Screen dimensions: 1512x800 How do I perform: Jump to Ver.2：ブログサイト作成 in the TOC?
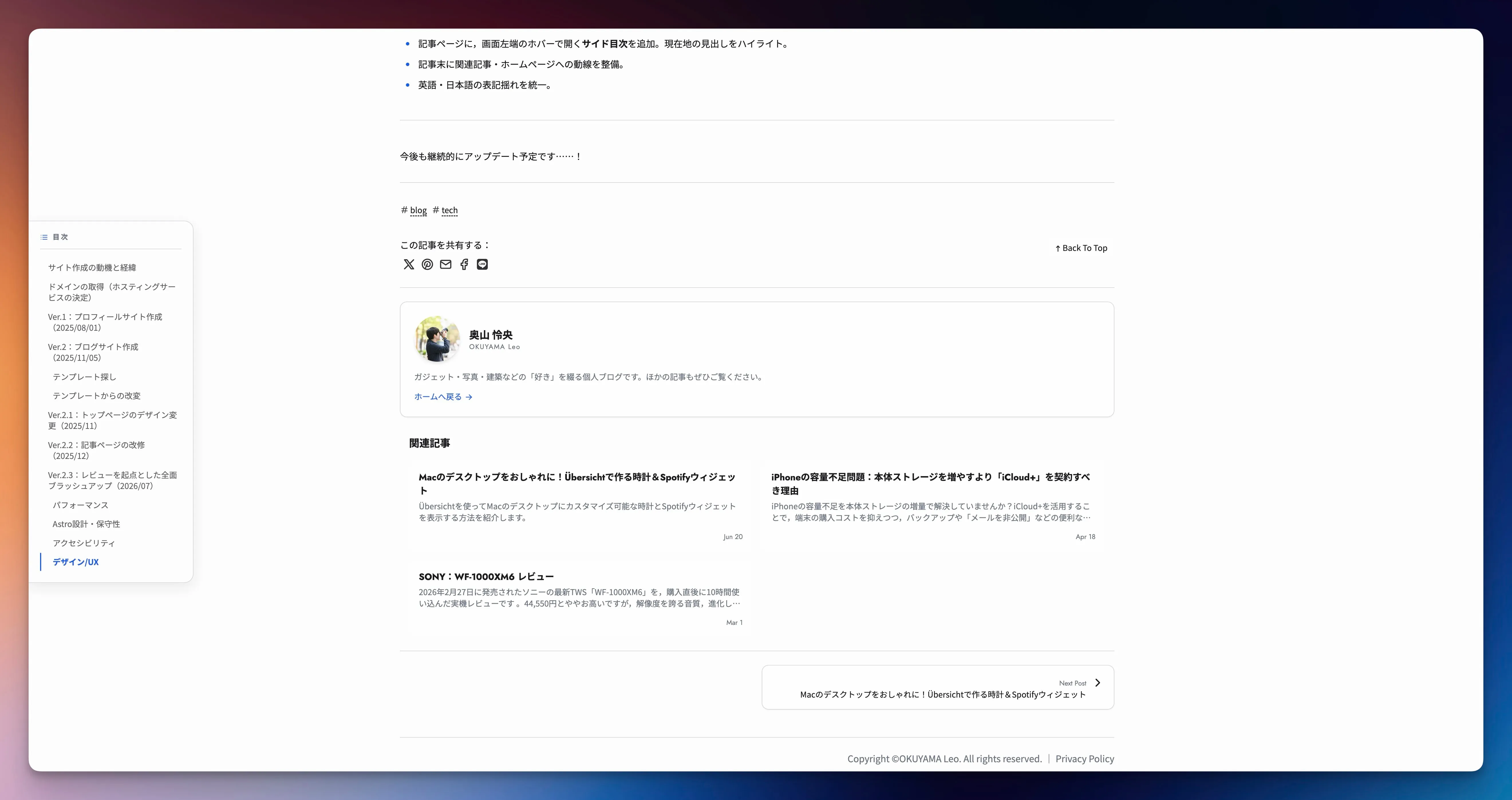pyautogui.click(x=93, y=352)
